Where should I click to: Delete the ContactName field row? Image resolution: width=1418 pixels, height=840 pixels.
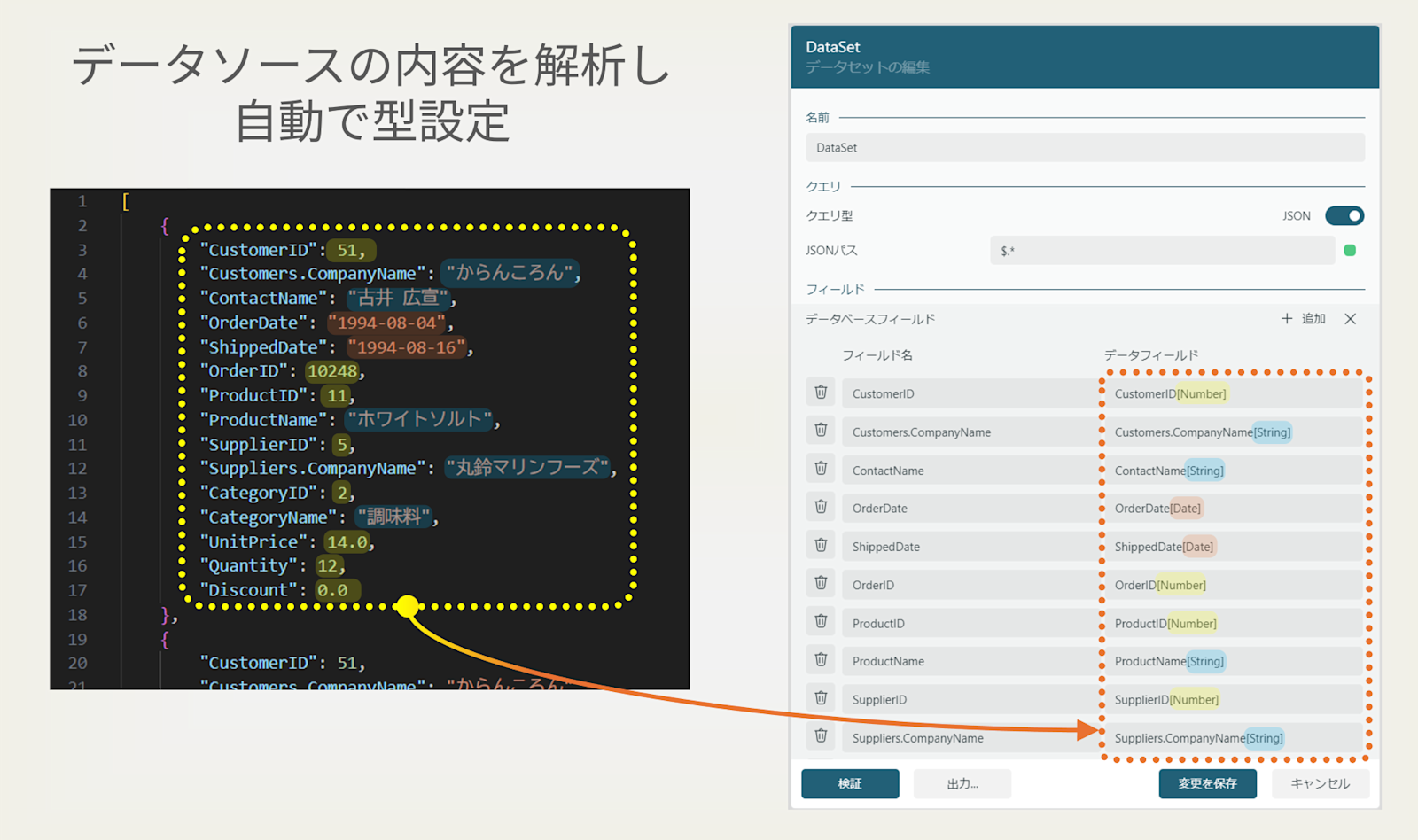[x=821, y=469]
